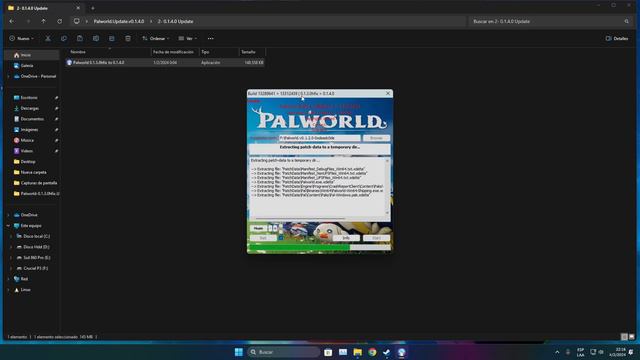This screenshot has height=360, width=640.
Task: Click the Palworld patcher taskbar icon
Action: (x=402, y=352)
